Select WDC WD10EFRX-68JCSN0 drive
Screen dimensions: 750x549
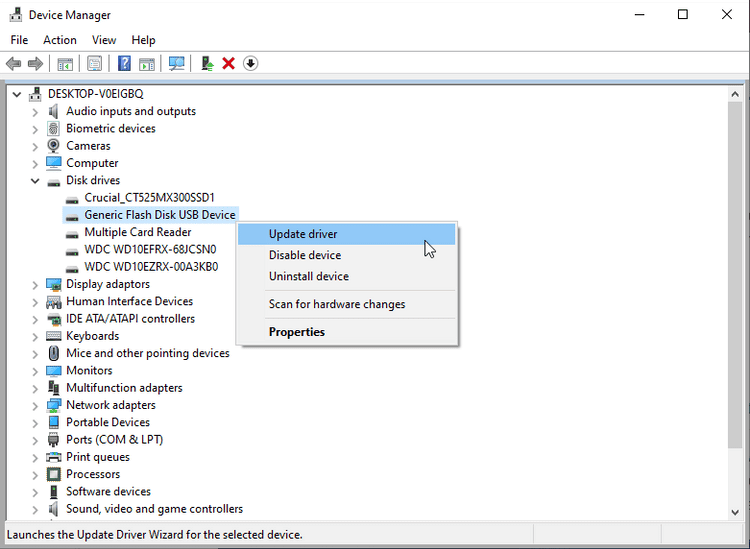pyautogui.click(x=150, y=249)
